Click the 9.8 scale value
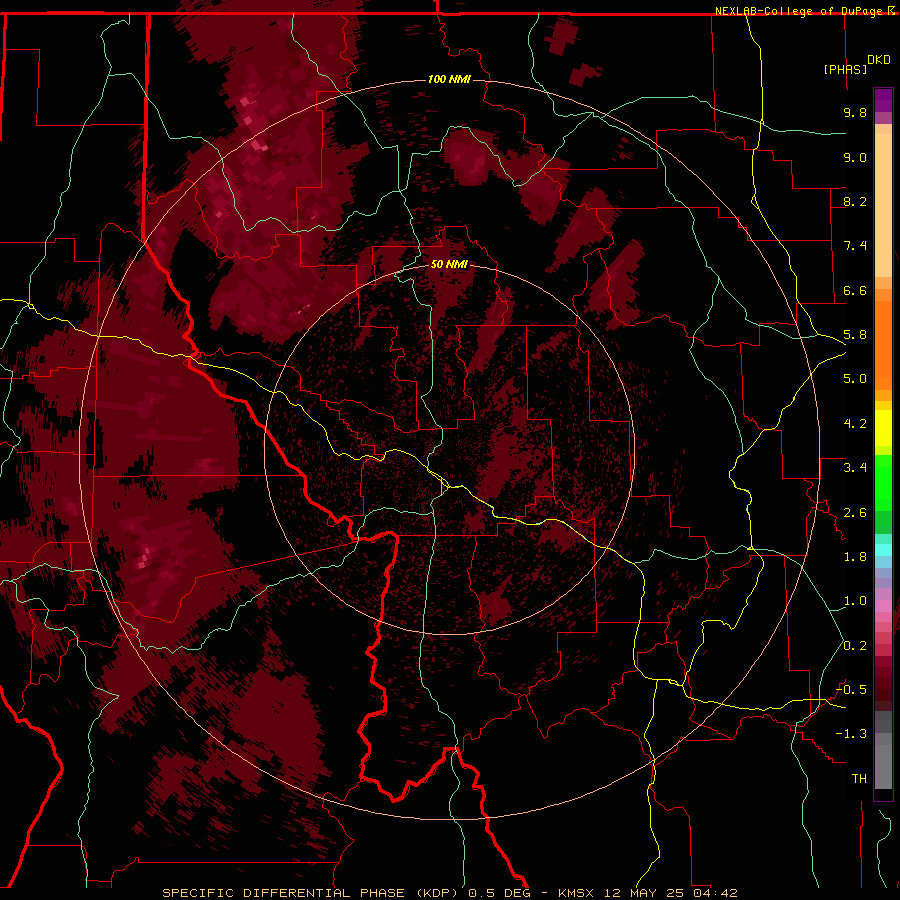900x900 pixels. pyautogui.click(x=855, y=112)
